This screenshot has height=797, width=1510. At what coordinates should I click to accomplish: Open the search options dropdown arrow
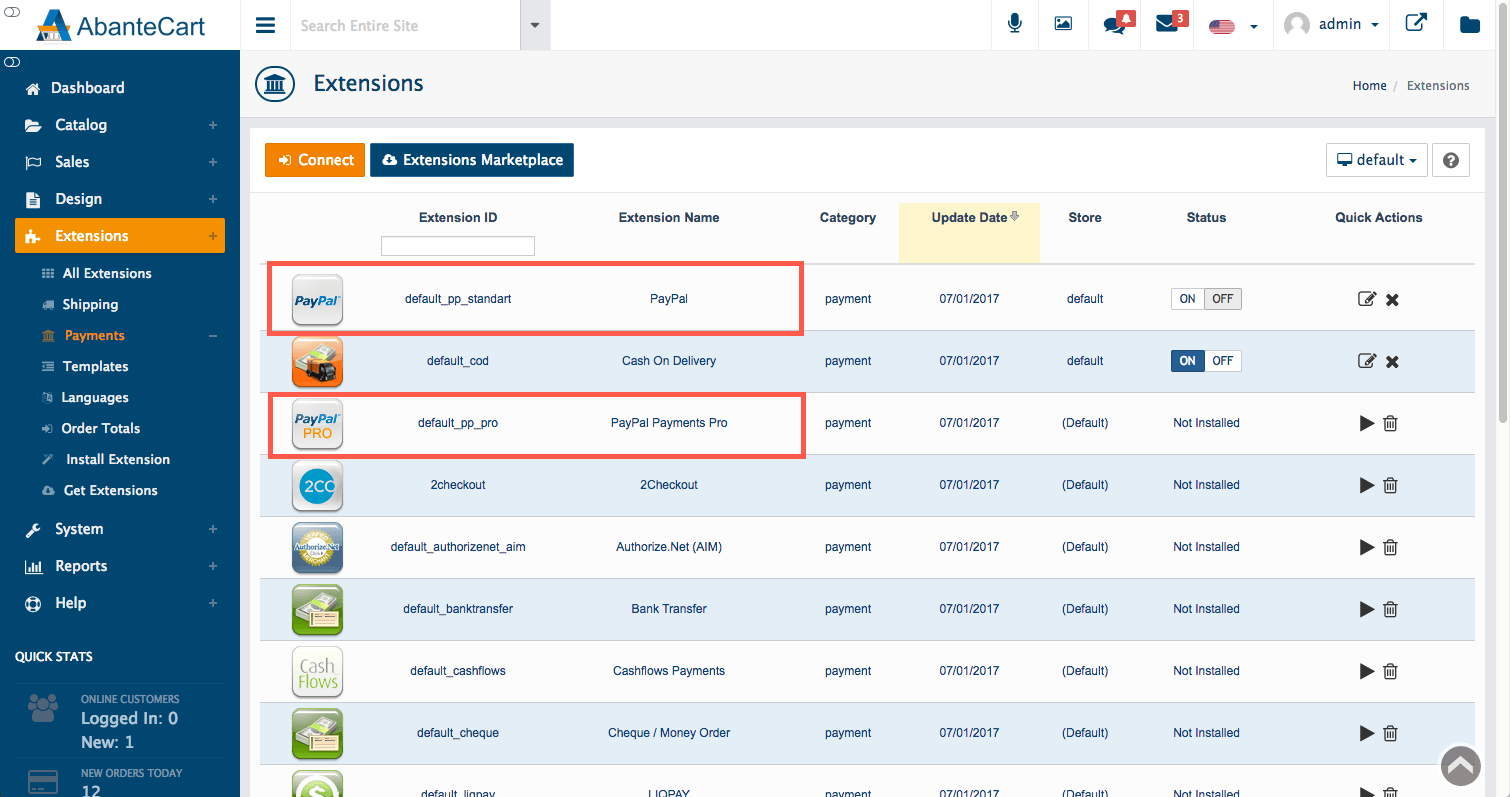[535, 25]
